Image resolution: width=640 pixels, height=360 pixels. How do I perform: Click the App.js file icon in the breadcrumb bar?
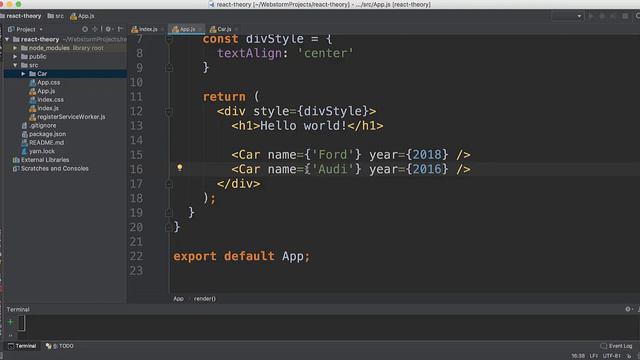coord(73,16)
